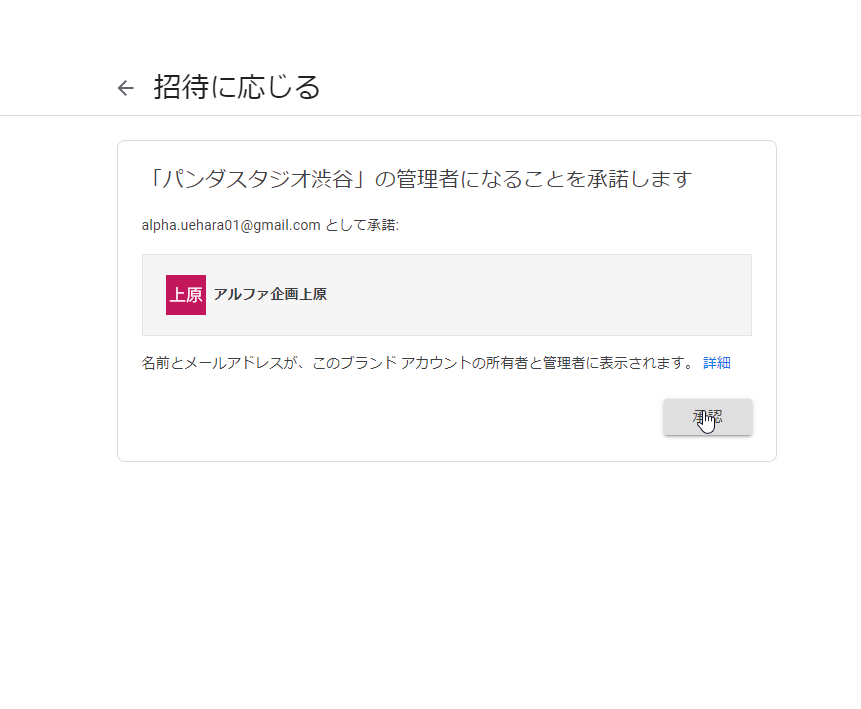This screenshot has width=861, height=709.
Task: Click the パンダスタジオ渋谷 name in heading
Action: pyautogui.click(x=258, y=179)
